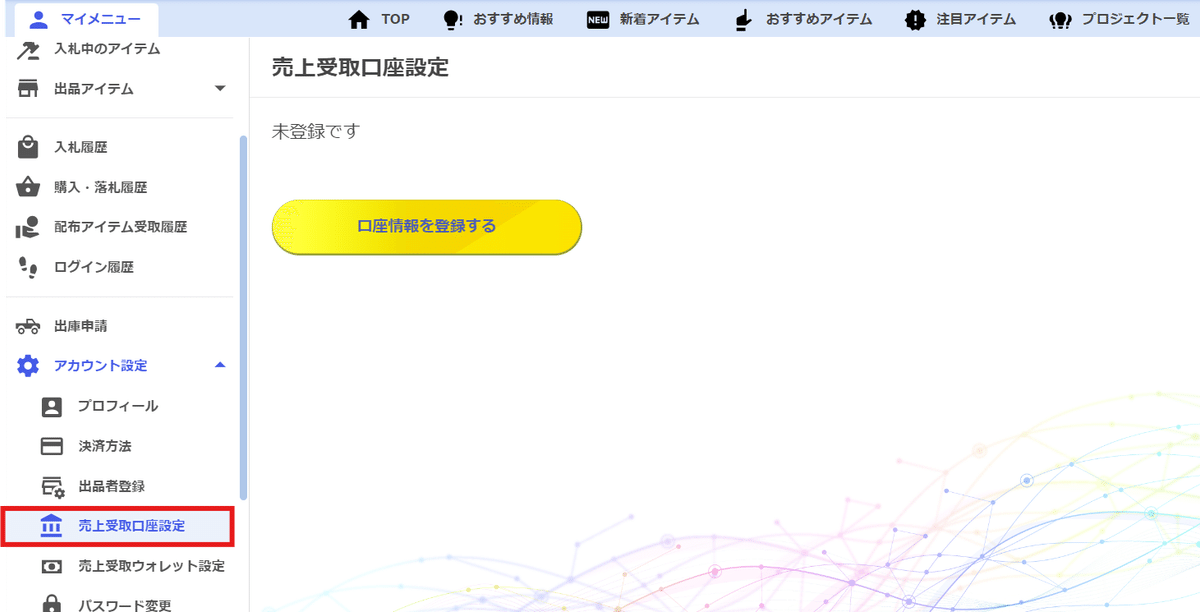
Task: Click the 未登録です status text
Action: pyautogui.click(x=315, y=131)
